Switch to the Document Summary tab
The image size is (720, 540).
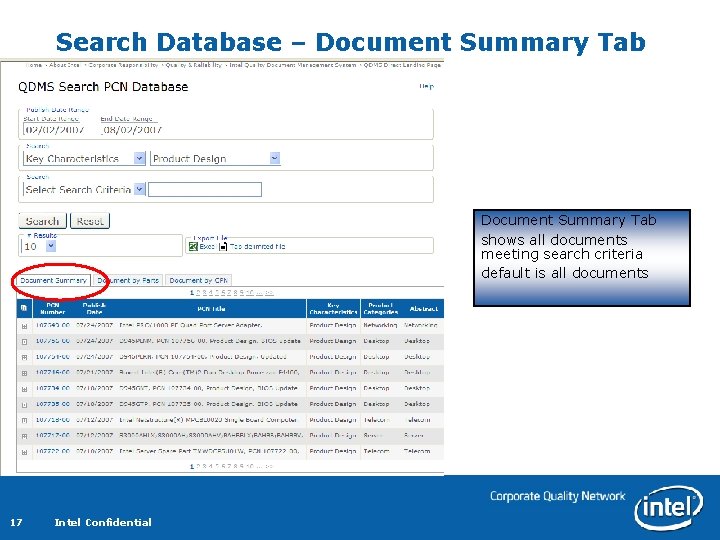tap(53, 280)
